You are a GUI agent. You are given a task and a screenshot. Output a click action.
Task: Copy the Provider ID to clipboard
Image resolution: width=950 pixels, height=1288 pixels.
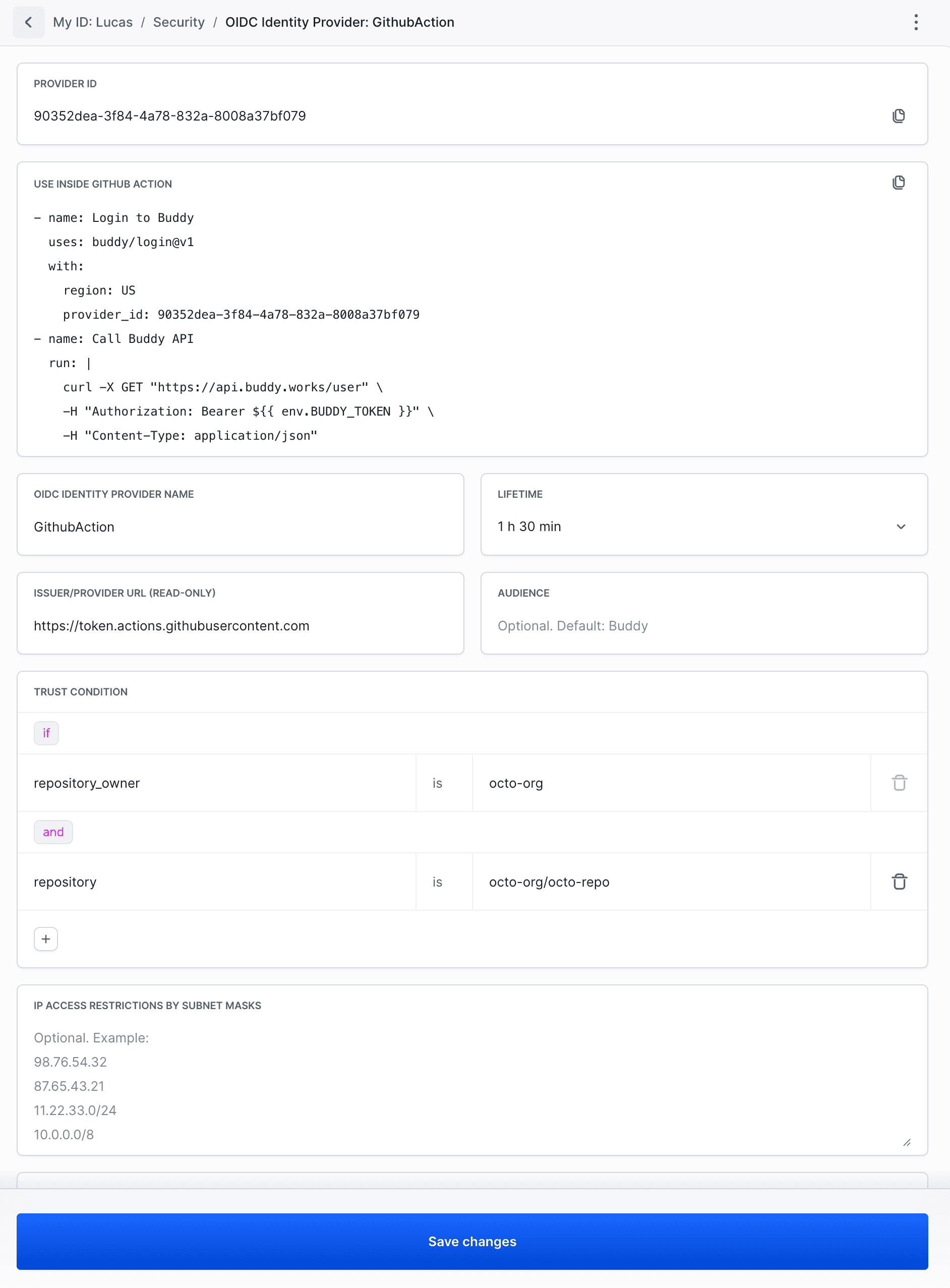coord(899,115)
